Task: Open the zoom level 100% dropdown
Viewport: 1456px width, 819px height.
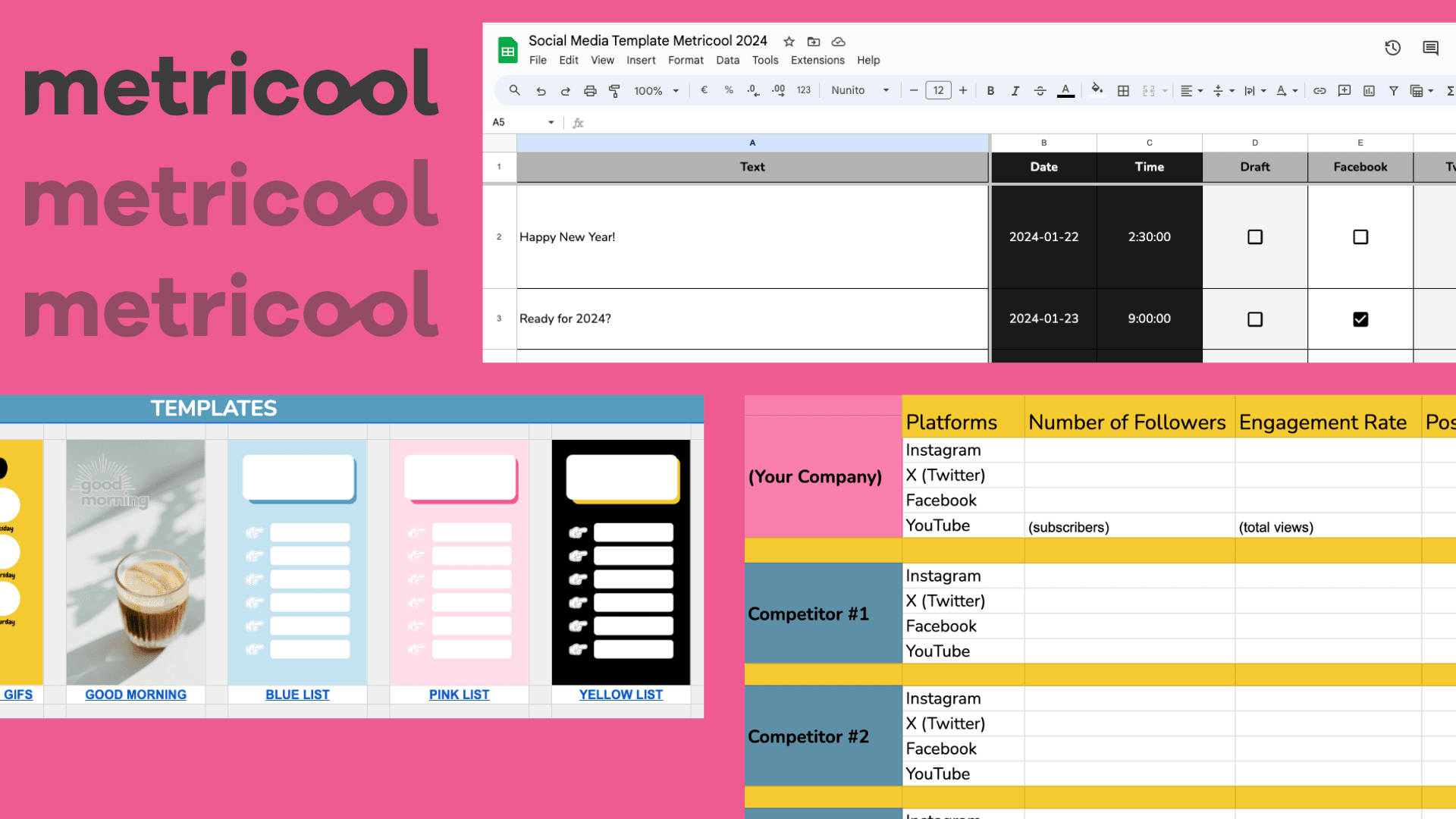Action: 655,90
